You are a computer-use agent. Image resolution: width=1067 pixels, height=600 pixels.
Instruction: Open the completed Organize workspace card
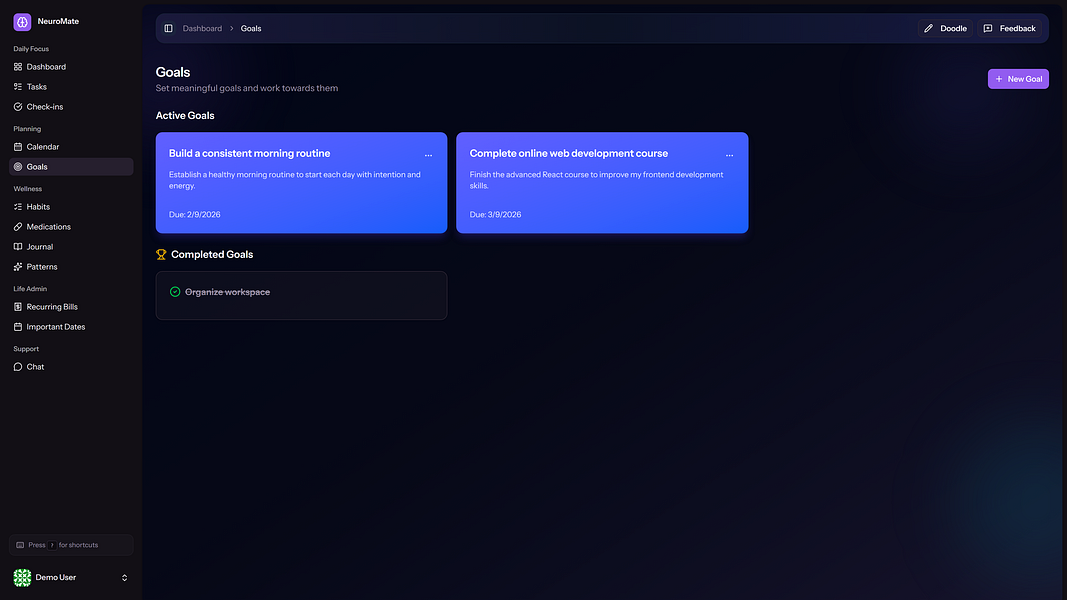pos(301,296)
